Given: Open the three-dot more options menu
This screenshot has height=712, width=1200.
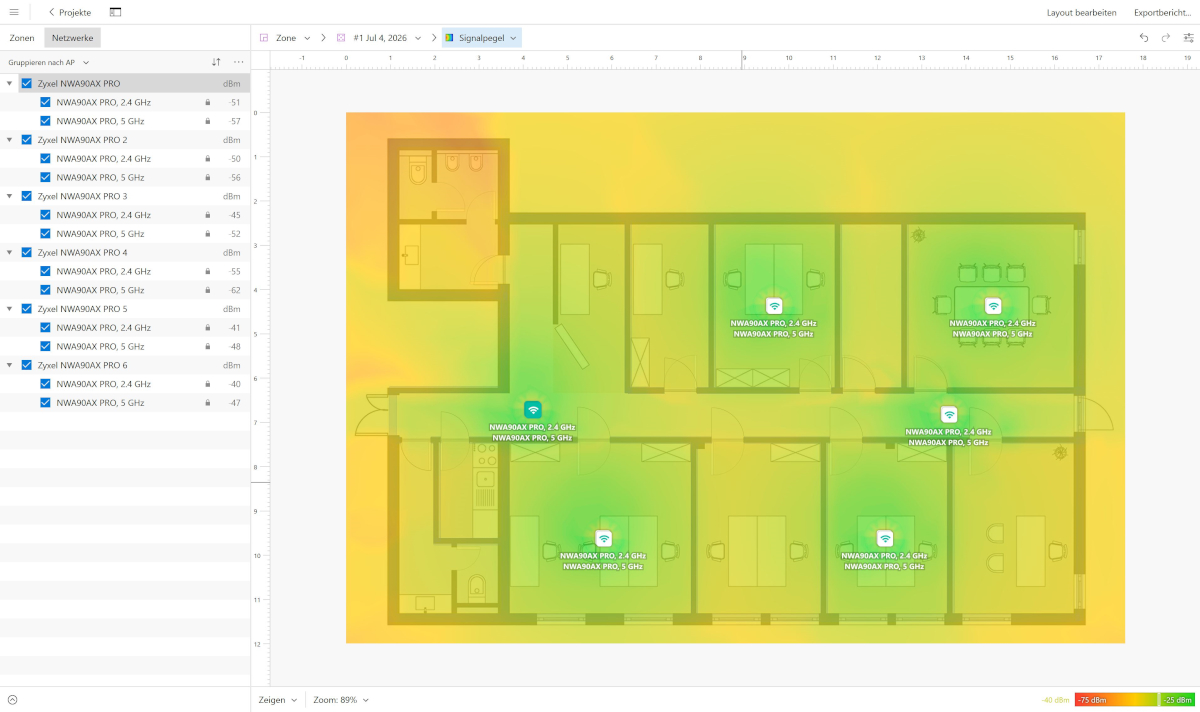Looking at the screenshot, I should [x=238, y=62].
